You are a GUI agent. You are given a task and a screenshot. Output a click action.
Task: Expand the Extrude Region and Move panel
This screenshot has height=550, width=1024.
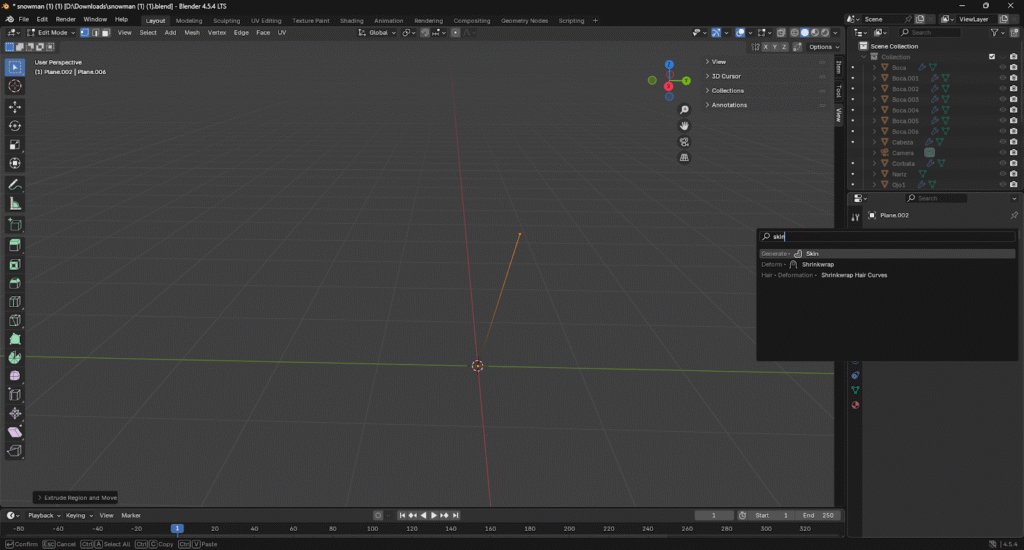76,497
